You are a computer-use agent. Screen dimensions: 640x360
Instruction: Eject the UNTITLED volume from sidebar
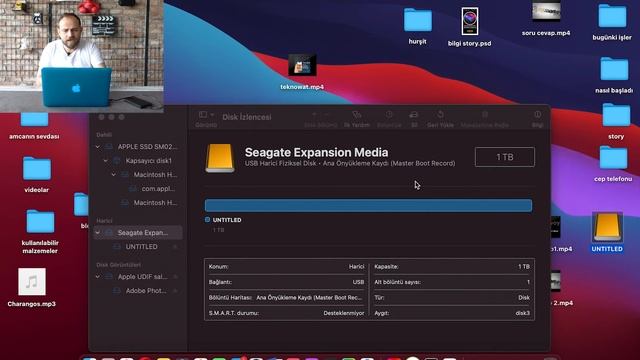[x=175, y=247]
